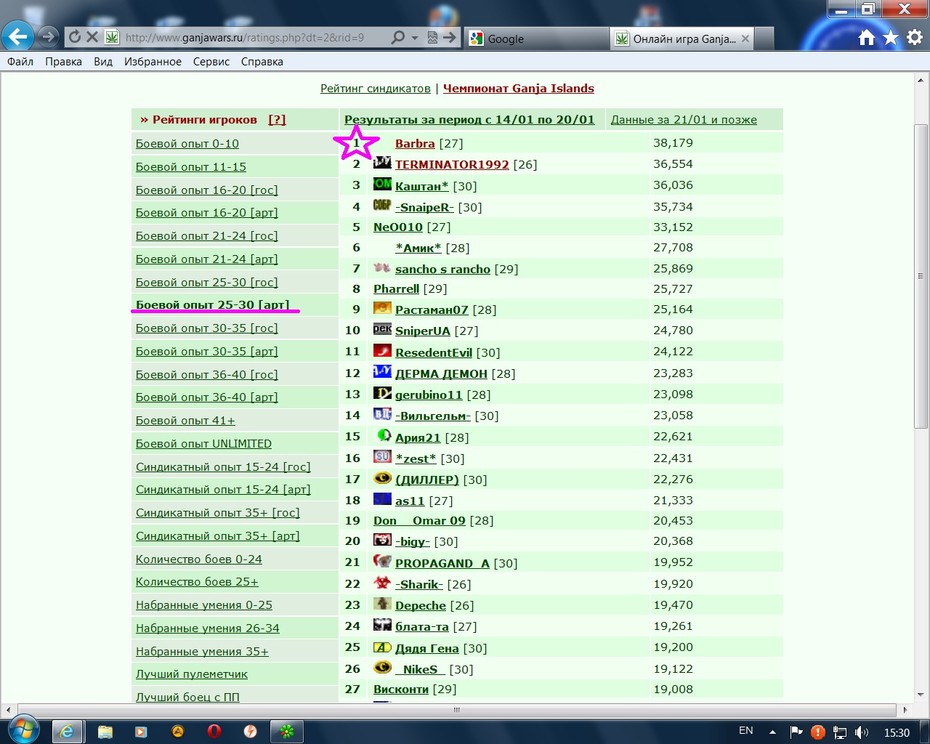Open the address bar dropdown arrow
This screenshot has height=744, width=930.
click(x=415, y=38)
